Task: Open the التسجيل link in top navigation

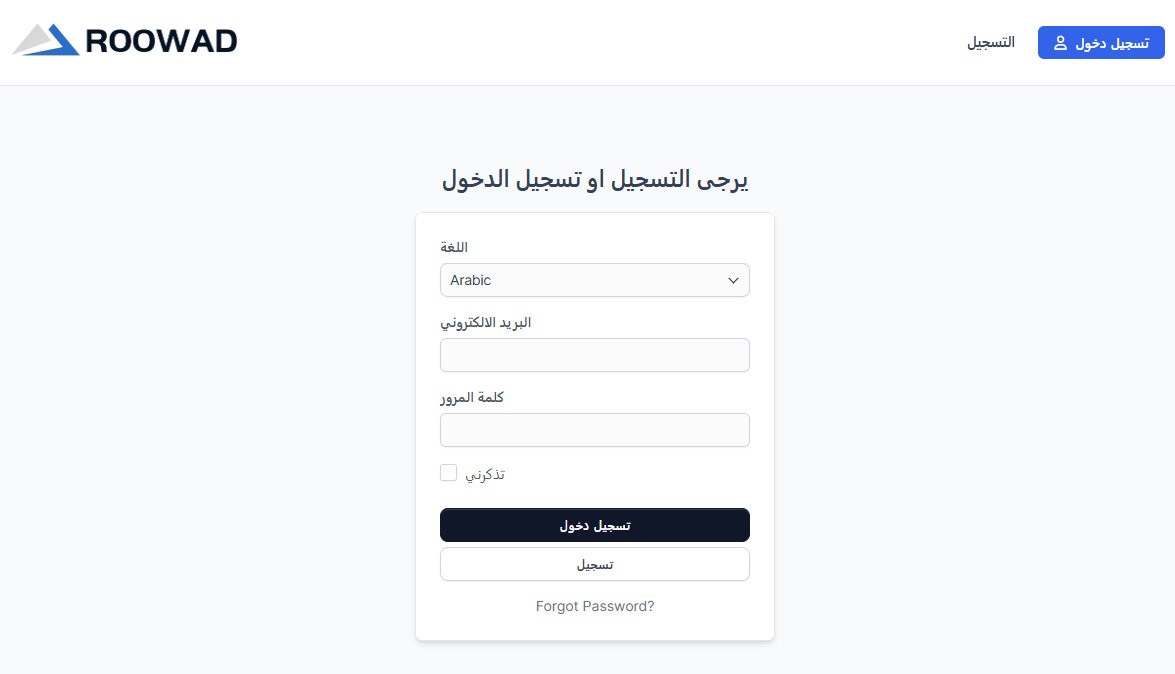Action: pyautogui.click(x=991, y=43)
